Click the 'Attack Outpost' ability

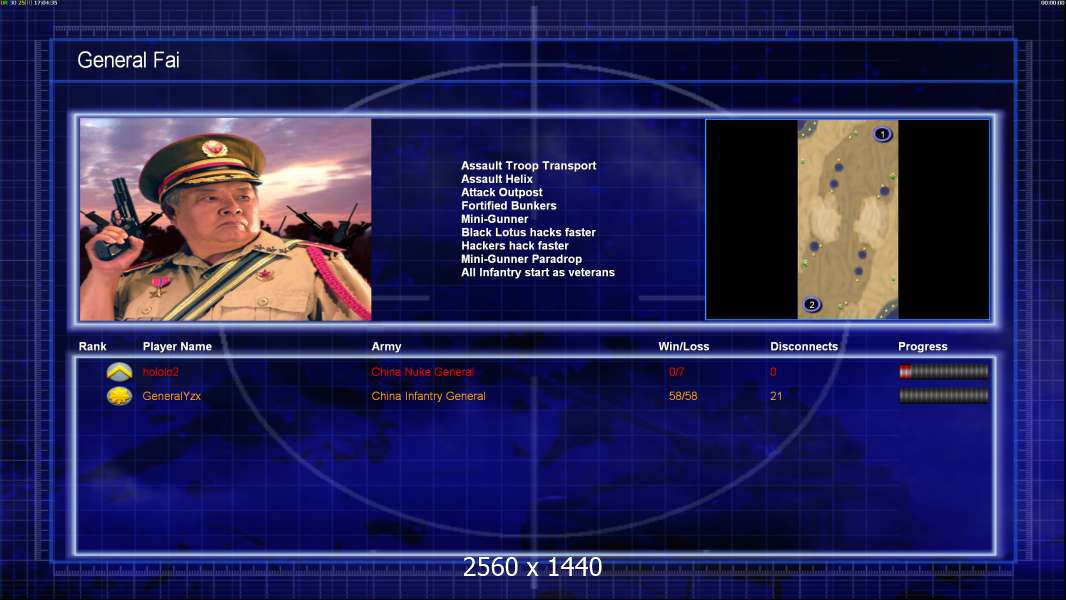tap(502, 192)
